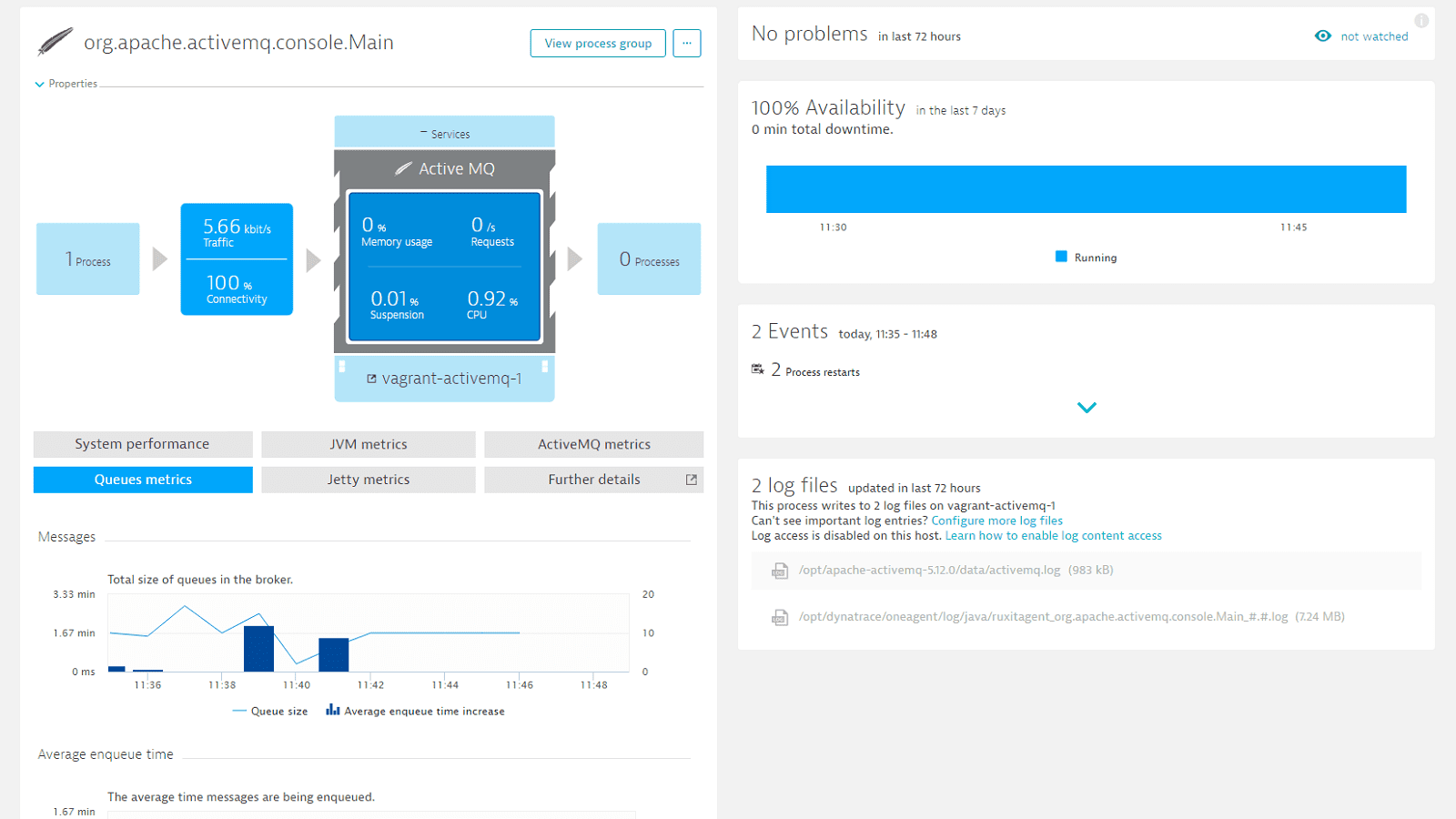Click the activemq.log file icon
Screen dimensions: 1456x819
click(x=780, y=571)
